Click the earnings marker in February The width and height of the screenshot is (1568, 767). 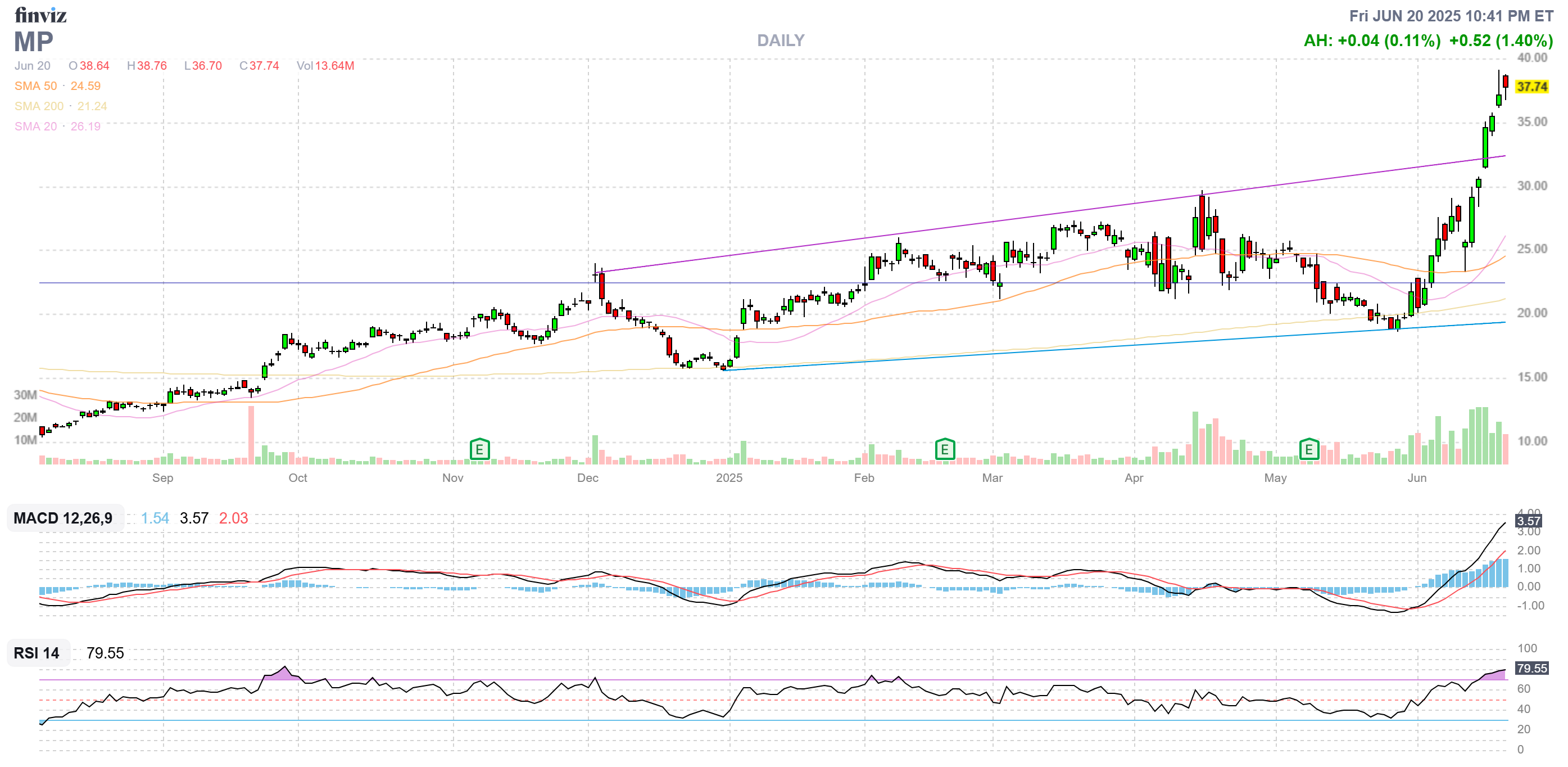pyautogui.click(x=944, y=450)
